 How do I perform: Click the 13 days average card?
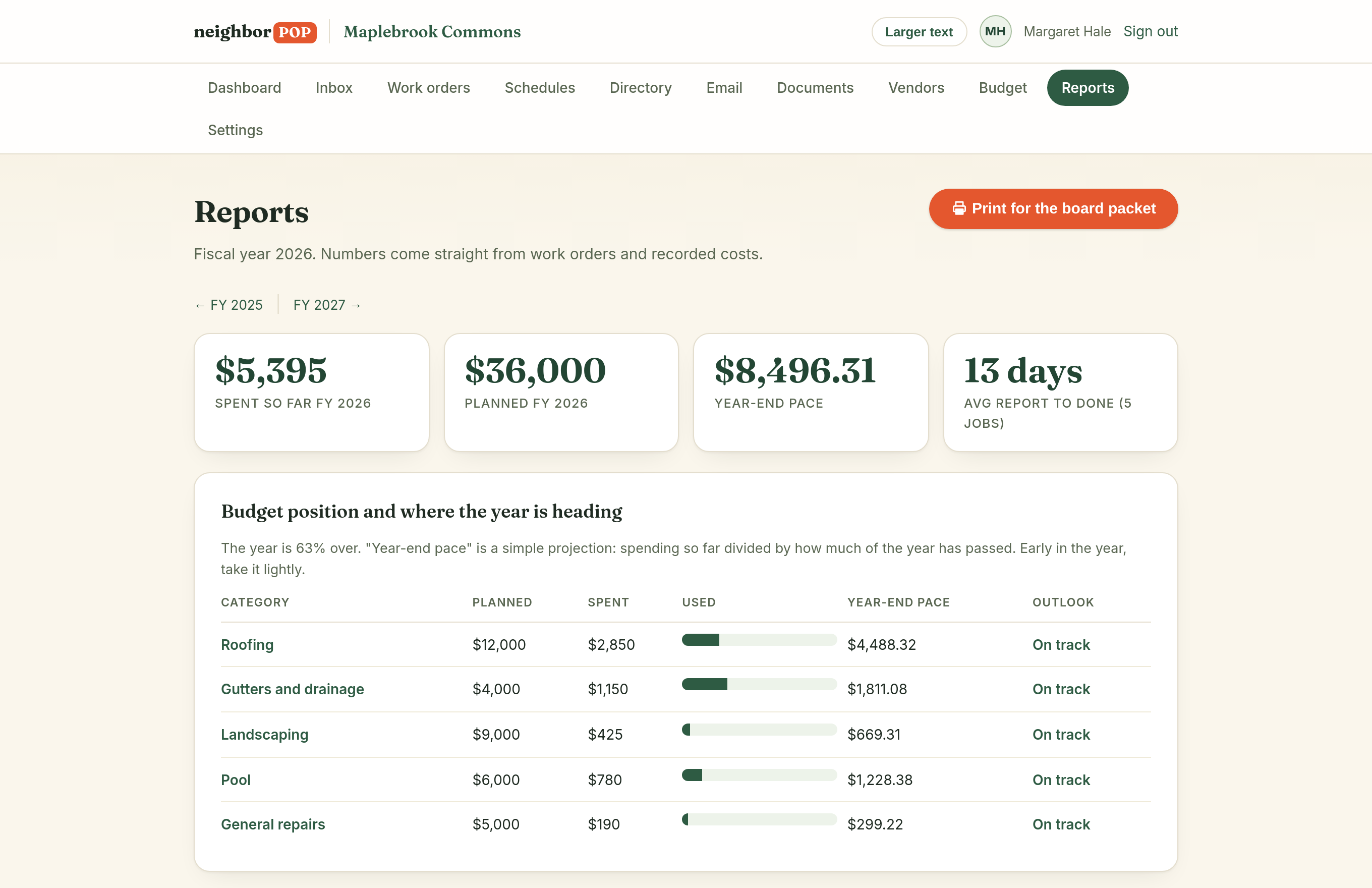pos(1060,392)
